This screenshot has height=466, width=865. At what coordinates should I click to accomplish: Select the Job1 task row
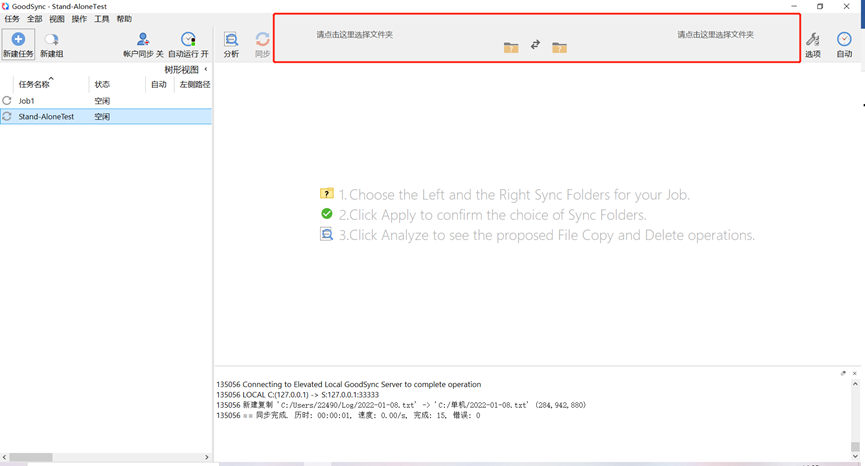pos(106,101)
